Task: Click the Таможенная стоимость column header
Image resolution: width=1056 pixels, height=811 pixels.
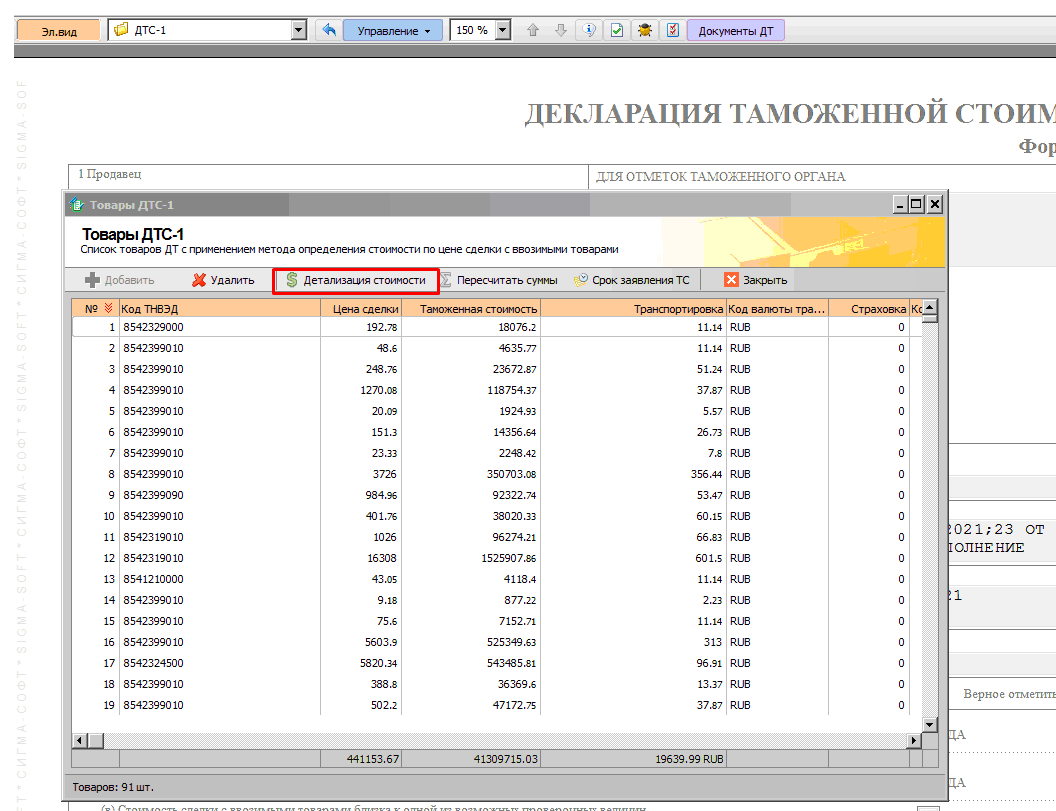Action: [x=471, y=309]
